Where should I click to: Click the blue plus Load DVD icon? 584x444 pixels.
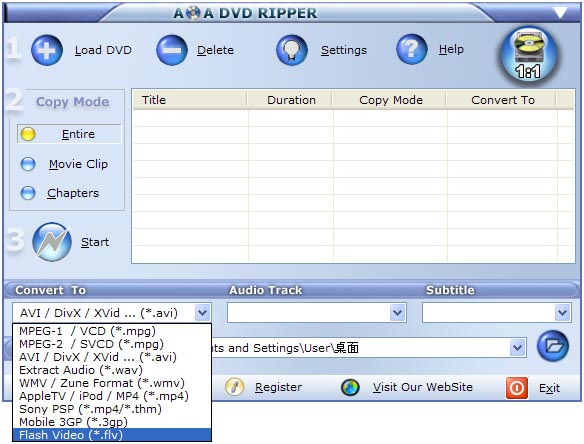[x=47, y=50]
